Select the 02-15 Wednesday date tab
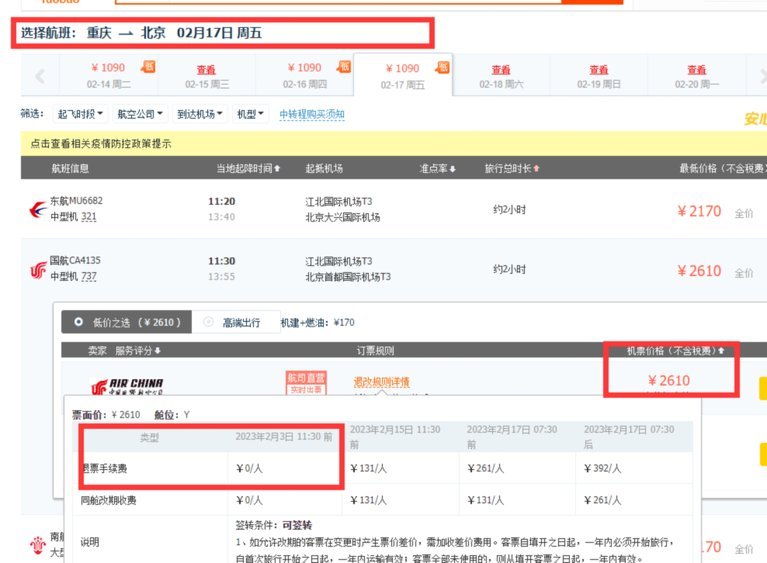Image resolution: width=767 pixels, height=563 pixels. point(207,75)
